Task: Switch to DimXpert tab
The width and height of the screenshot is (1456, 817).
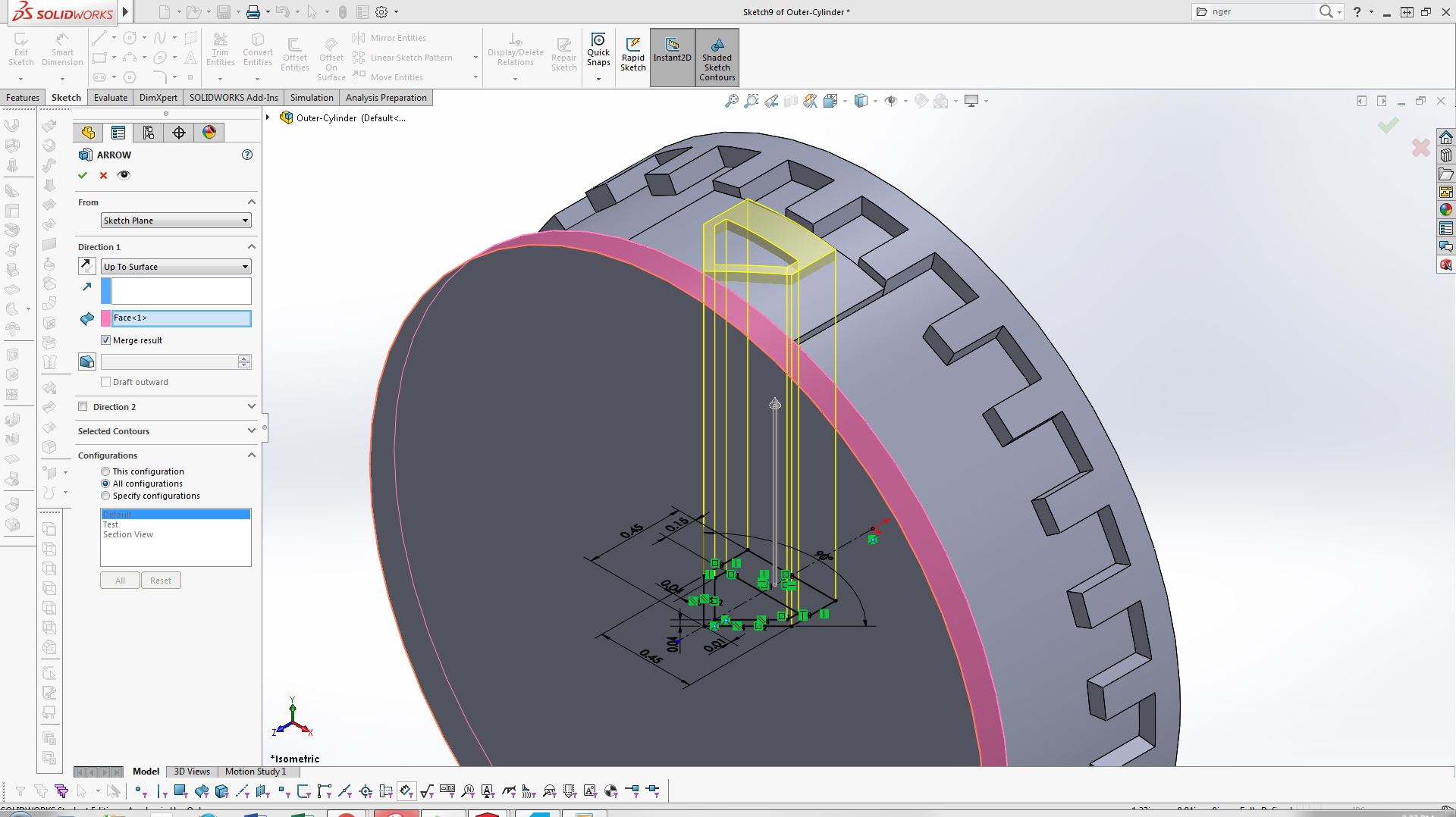Action: tap(158, 98)
